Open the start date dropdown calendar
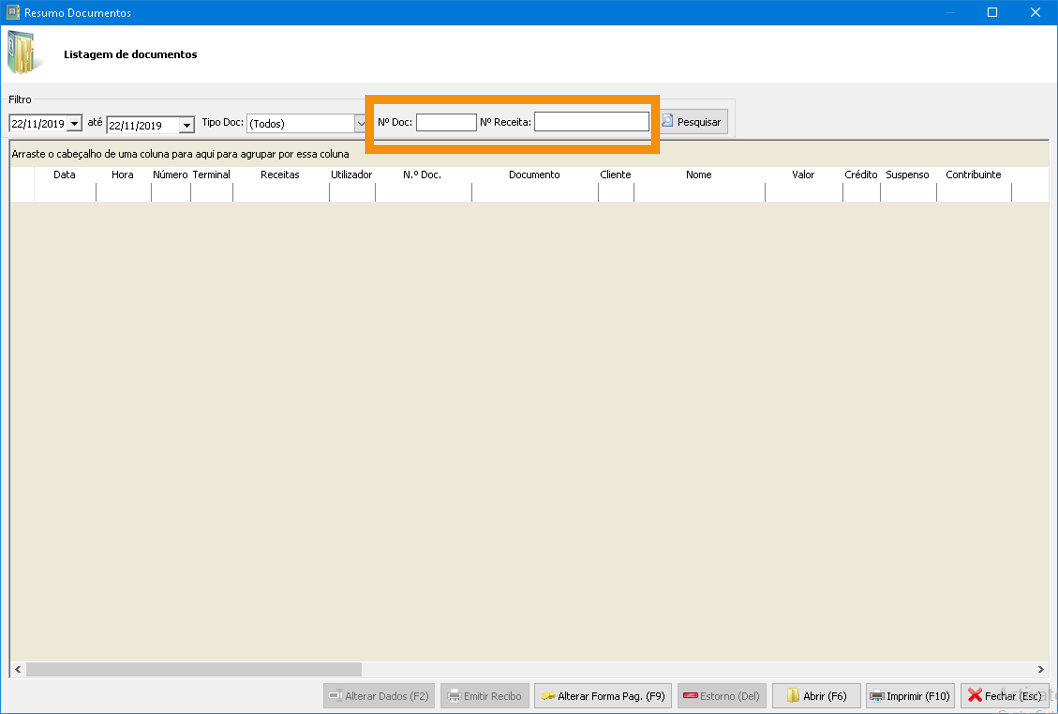This screenshot has width=1058, height=714. (x=75, y=125)
